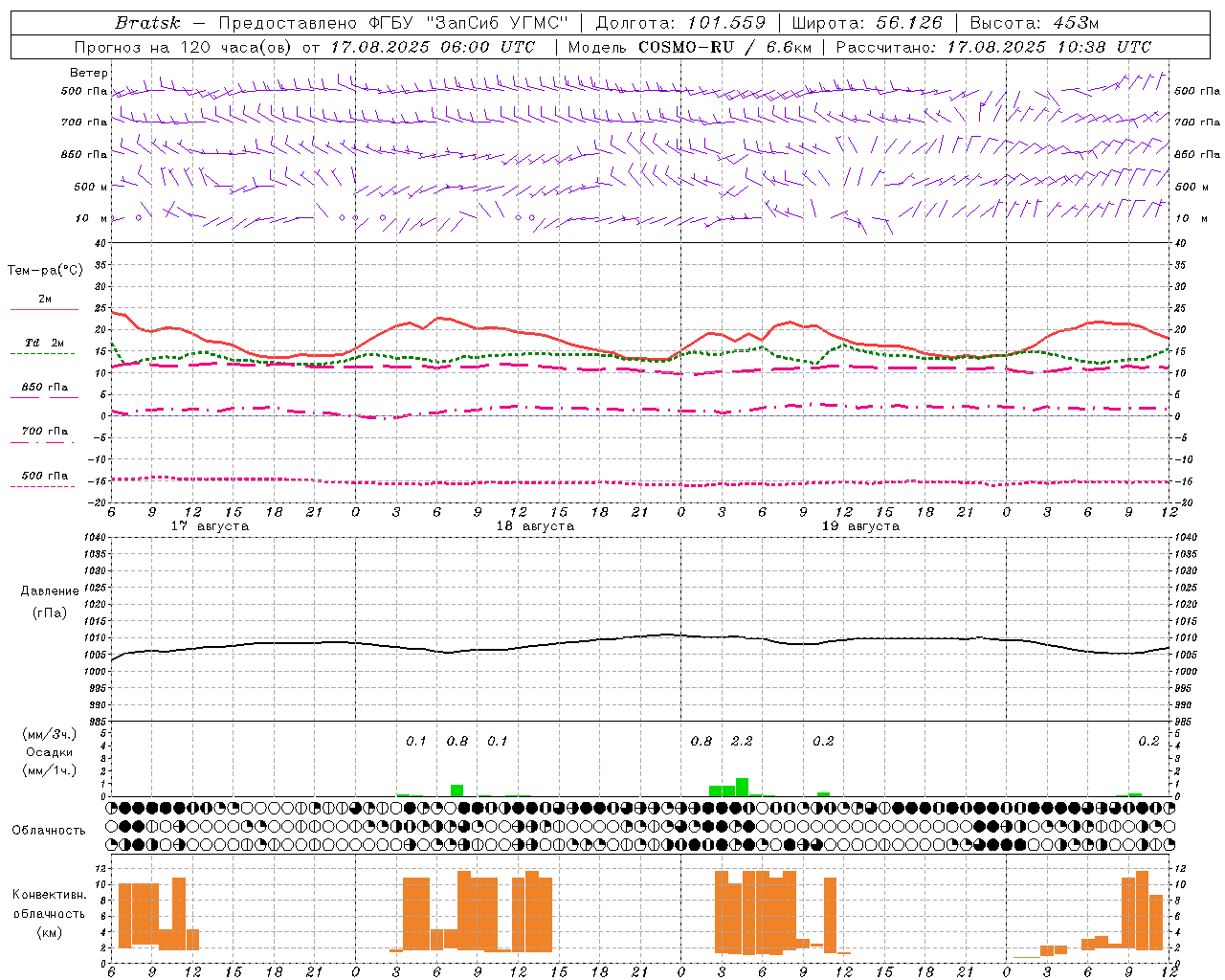The width and height of the screenshot is (1225, 980).
Task: Click the "700 гПа" temperature legend label
Action: pos(45,432)
